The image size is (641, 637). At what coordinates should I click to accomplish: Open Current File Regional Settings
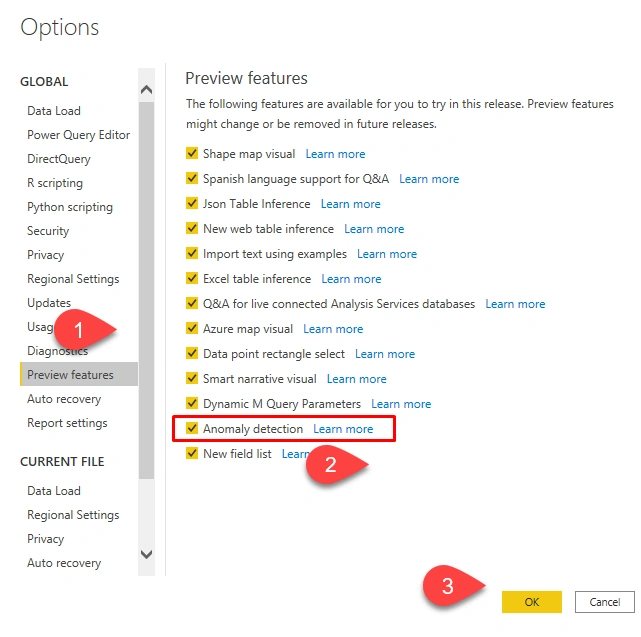(73, 515)
